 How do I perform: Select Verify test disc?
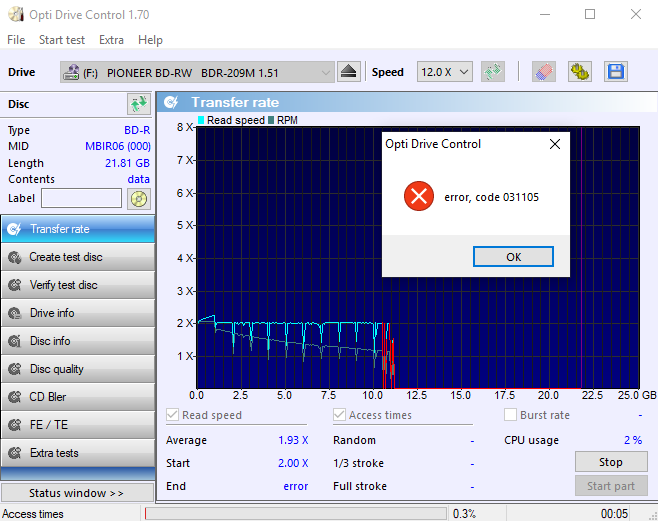(78, 285)
